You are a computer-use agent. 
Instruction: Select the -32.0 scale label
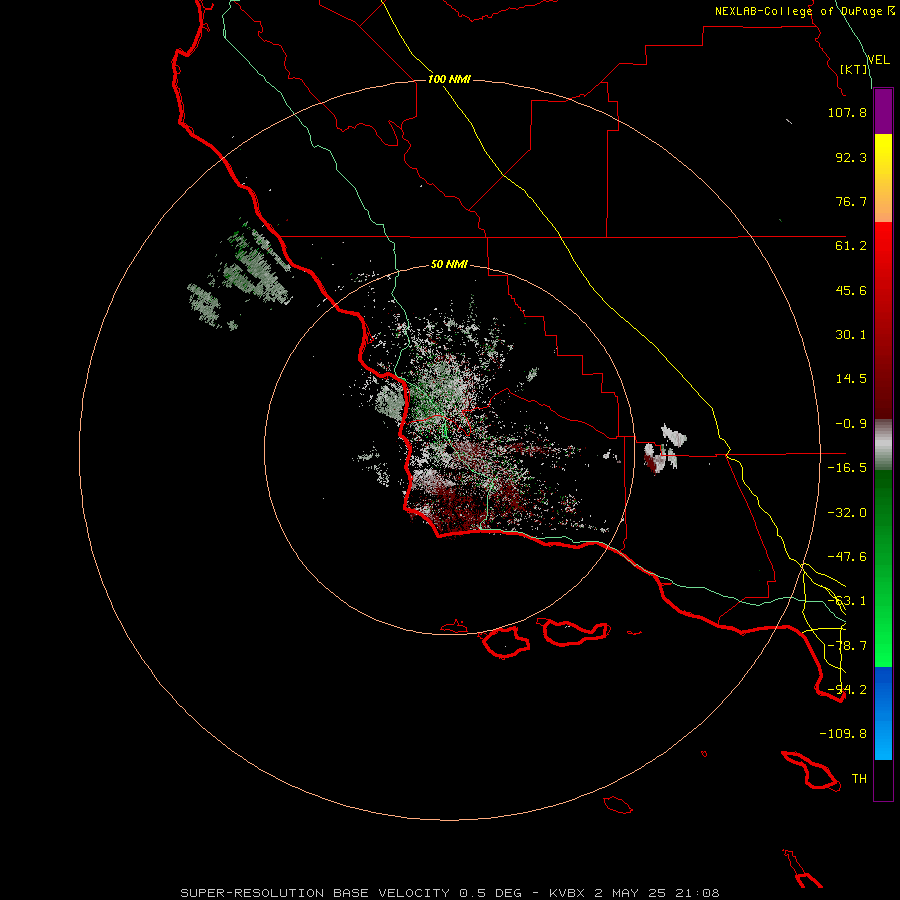tap(847, 513)
